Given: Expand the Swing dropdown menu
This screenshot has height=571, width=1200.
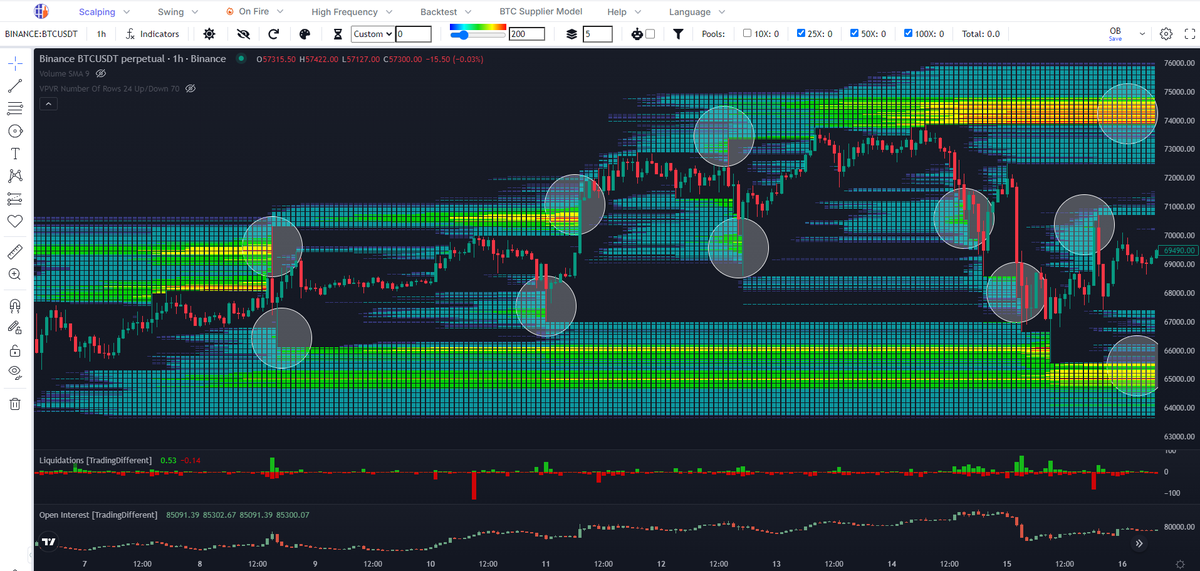Looking at the screenshot, I should pos(177,12).
